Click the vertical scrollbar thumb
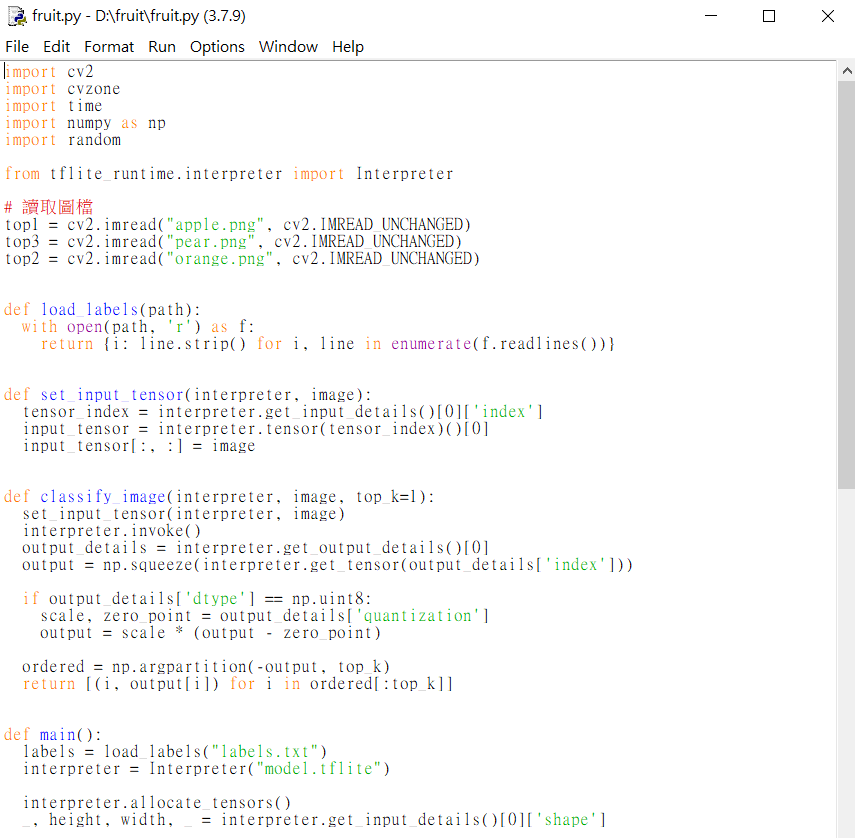Viewport: 855px width, 838px height. tap(846, 285)
